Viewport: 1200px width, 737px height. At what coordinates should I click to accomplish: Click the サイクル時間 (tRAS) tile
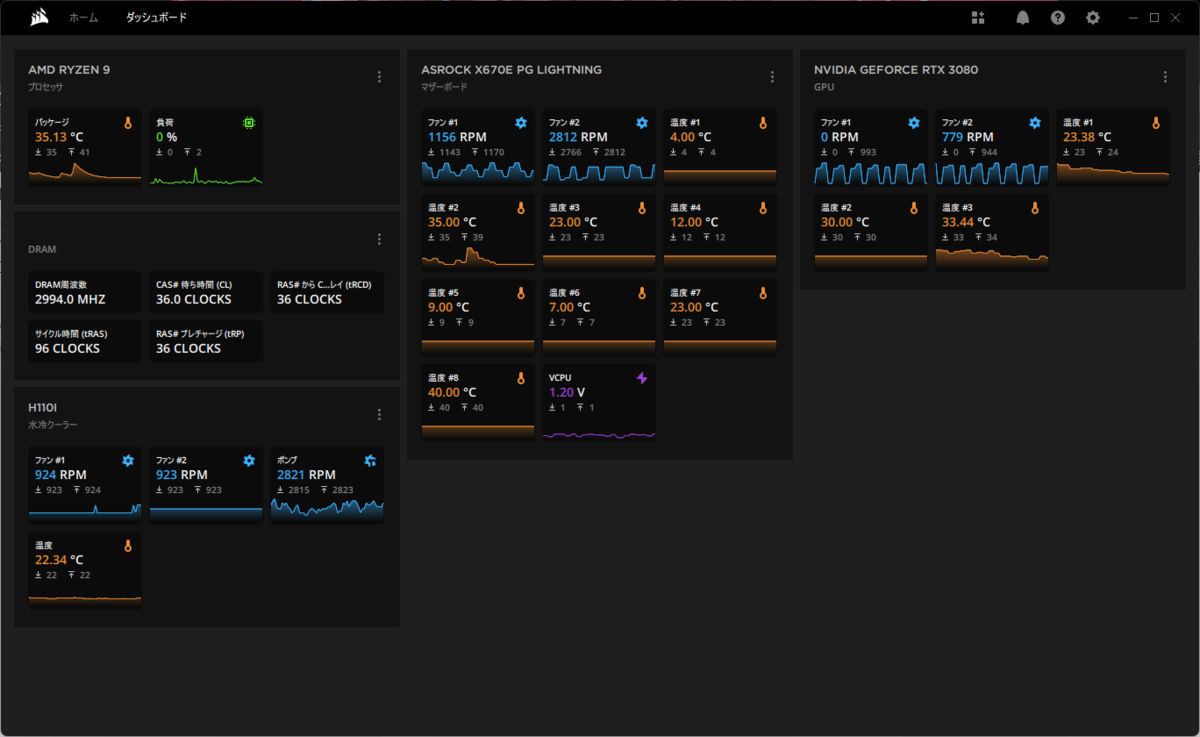[85, 341]
